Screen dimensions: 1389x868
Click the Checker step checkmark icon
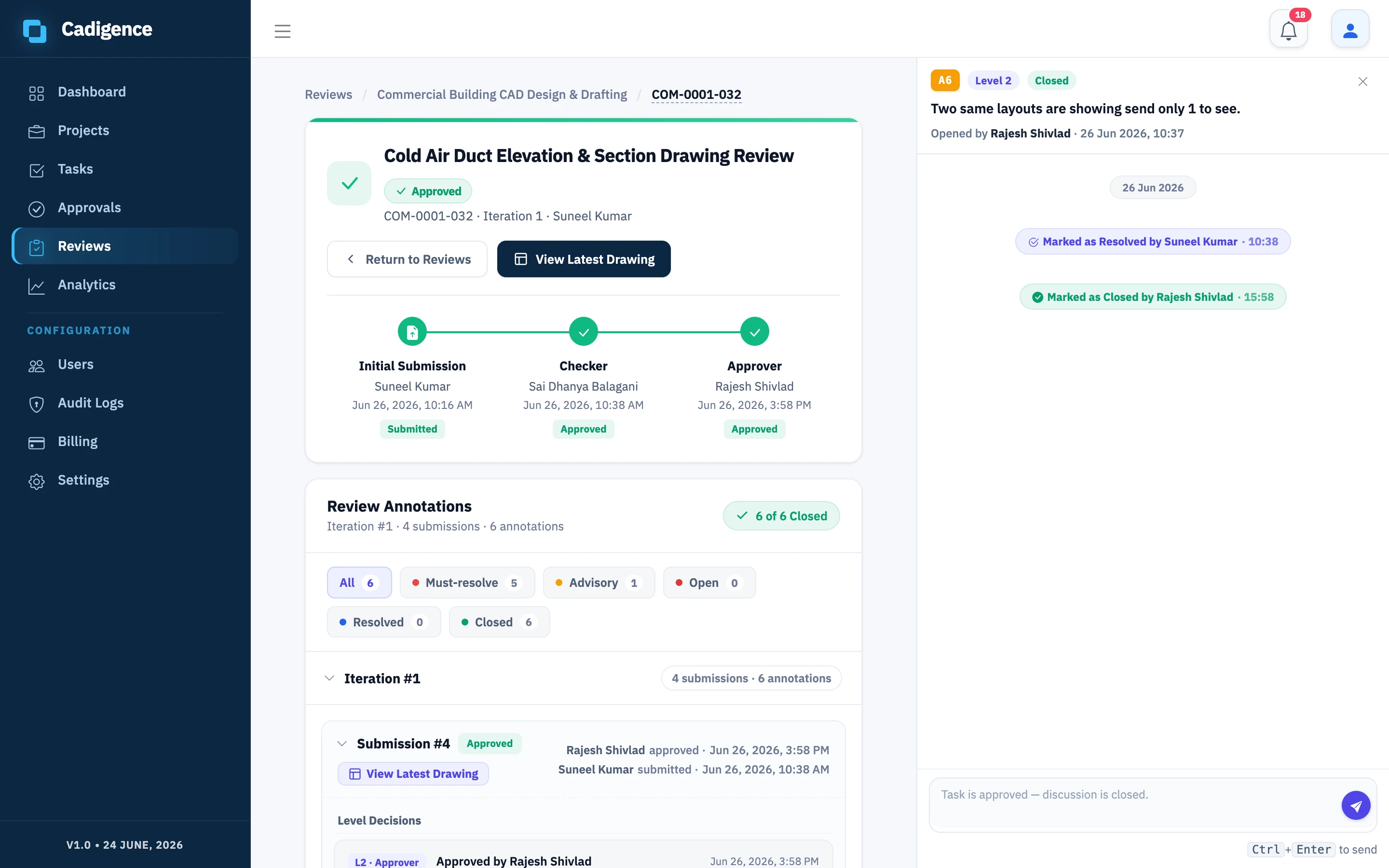[583, 331]
